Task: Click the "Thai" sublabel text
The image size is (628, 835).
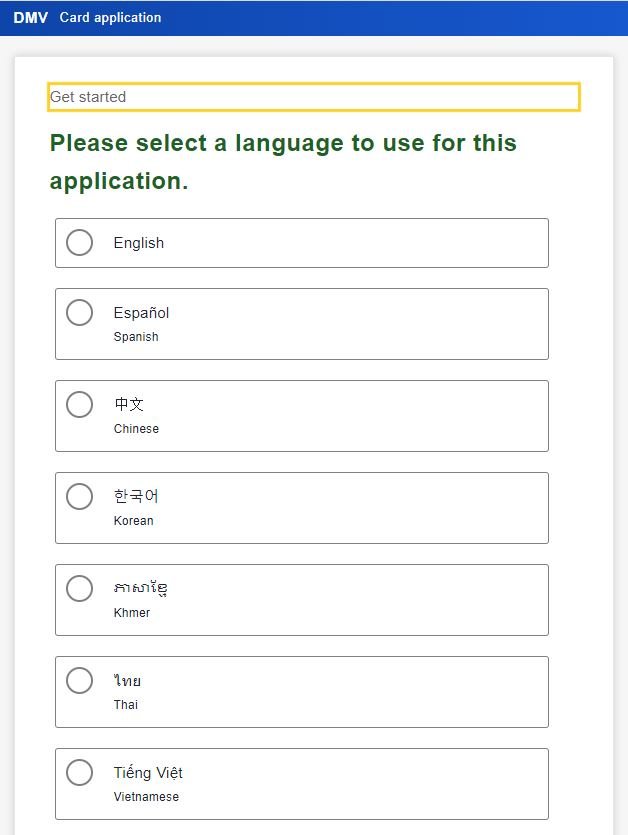Action: (x=126, y=705)
